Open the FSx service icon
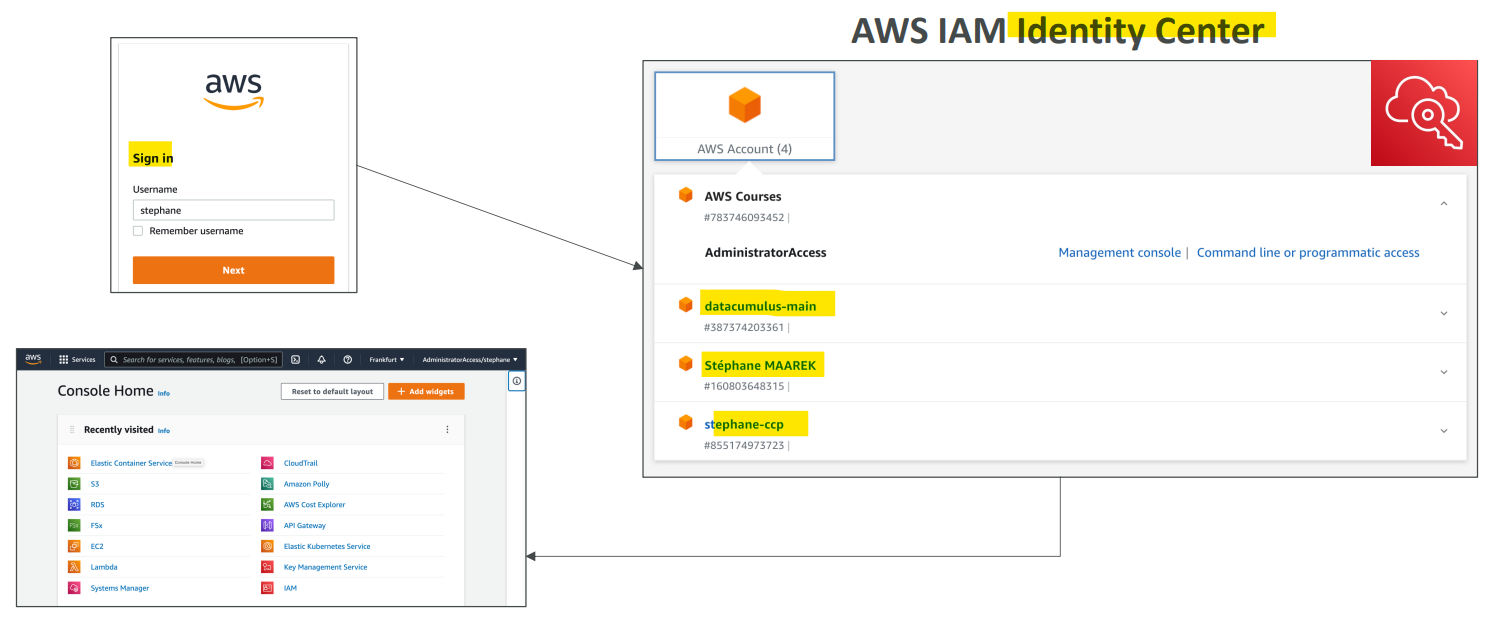 tap(74, 525)
